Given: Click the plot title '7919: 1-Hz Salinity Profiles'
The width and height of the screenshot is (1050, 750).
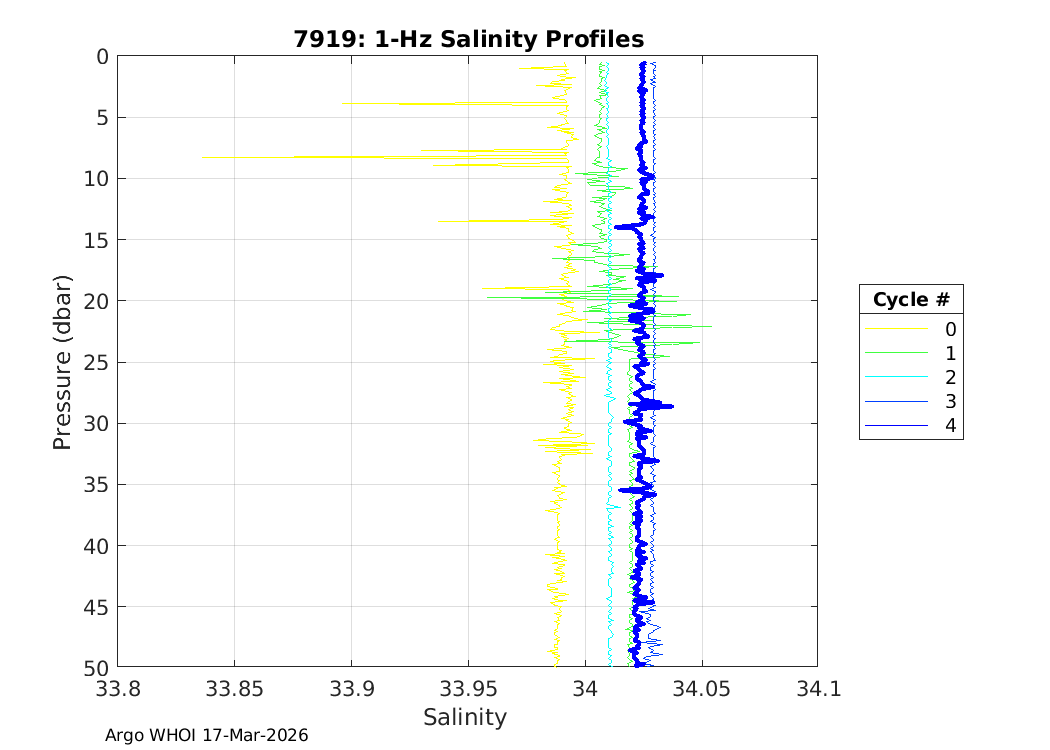Looking at the screenshot, I should (x=468, y=39).
